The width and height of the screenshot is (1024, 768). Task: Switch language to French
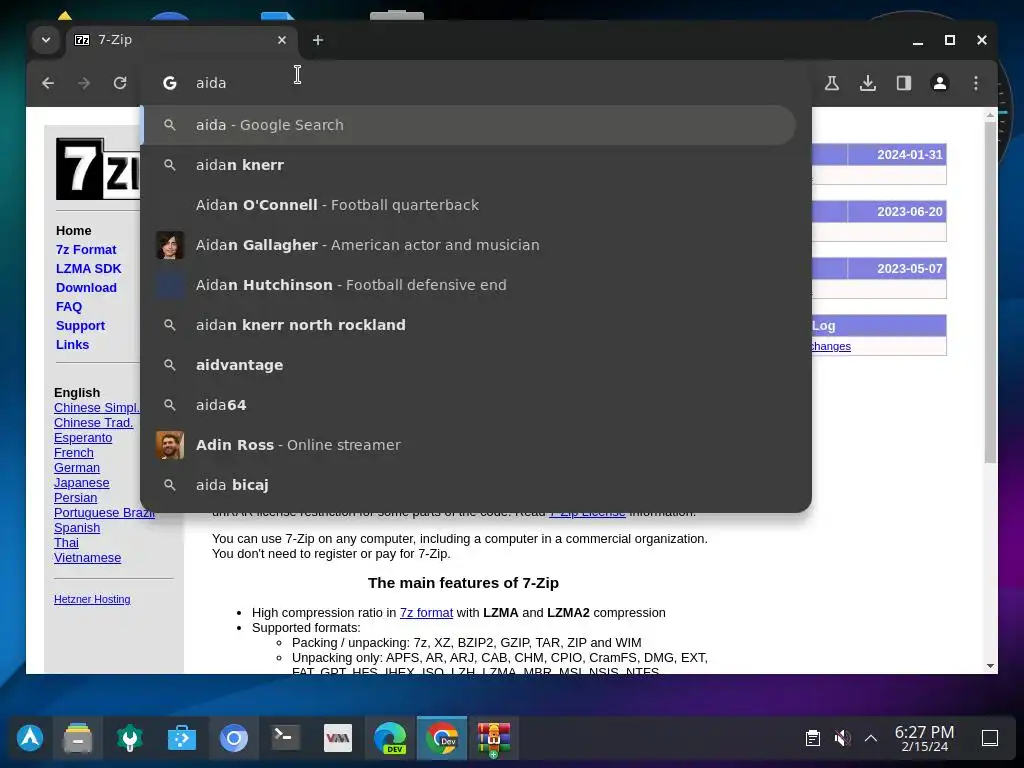pos(73,453)
